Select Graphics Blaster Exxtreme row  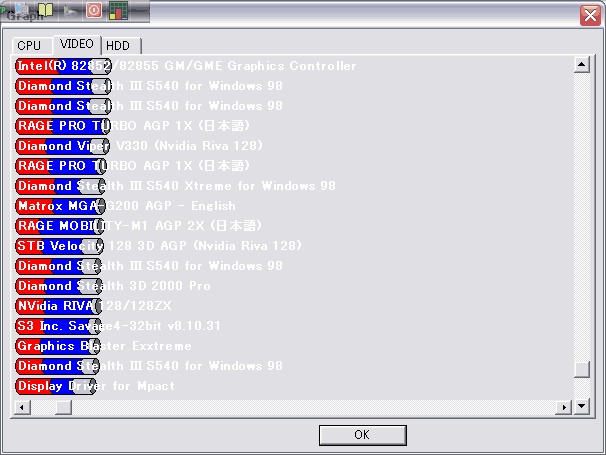(104, 346)
